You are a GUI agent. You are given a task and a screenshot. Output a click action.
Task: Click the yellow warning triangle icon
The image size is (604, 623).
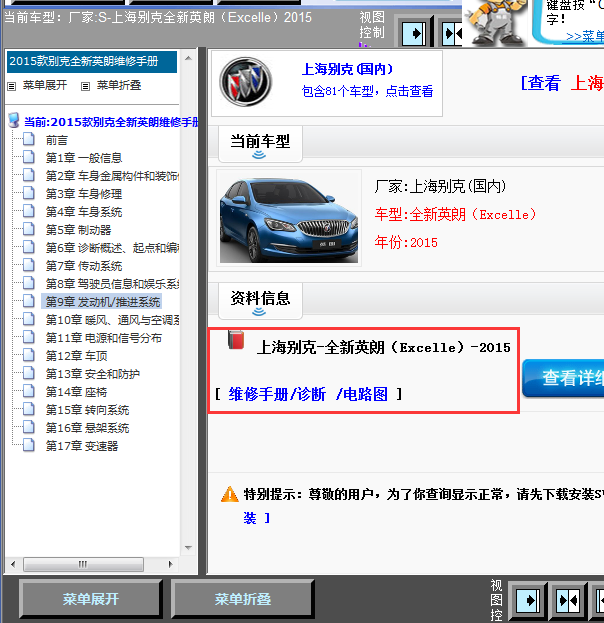[230, 494]
